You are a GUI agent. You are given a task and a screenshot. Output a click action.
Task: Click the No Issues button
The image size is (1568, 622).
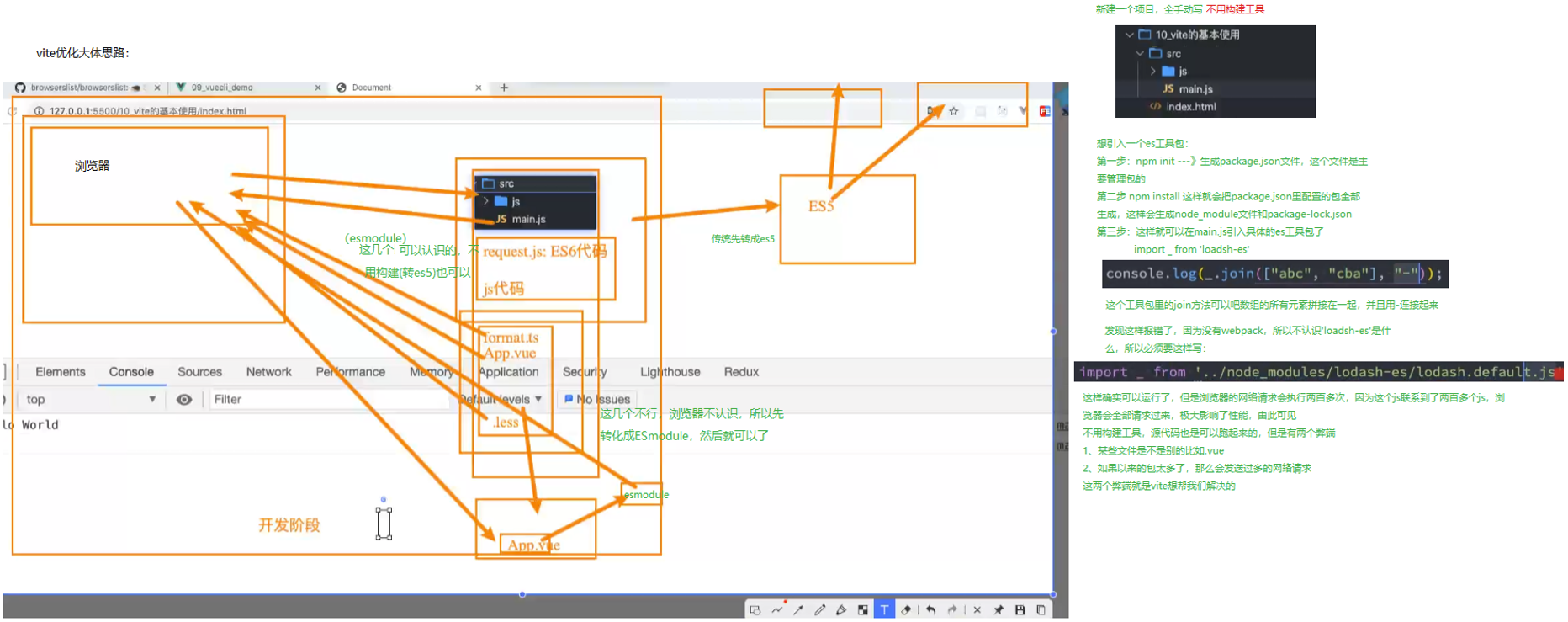coord(597,400)
